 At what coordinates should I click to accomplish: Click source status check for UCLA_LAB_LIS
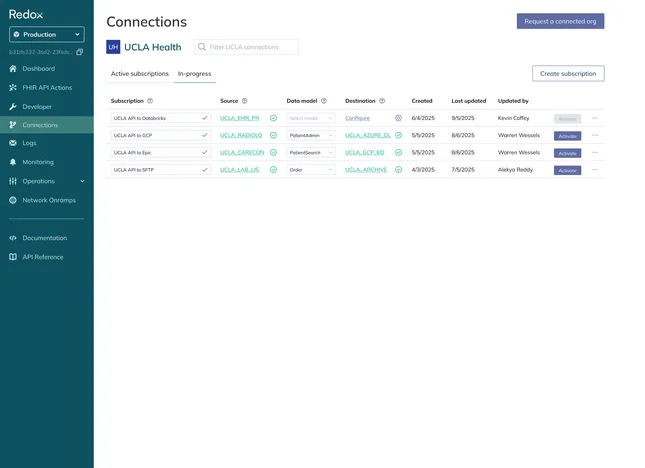[273, 170]
